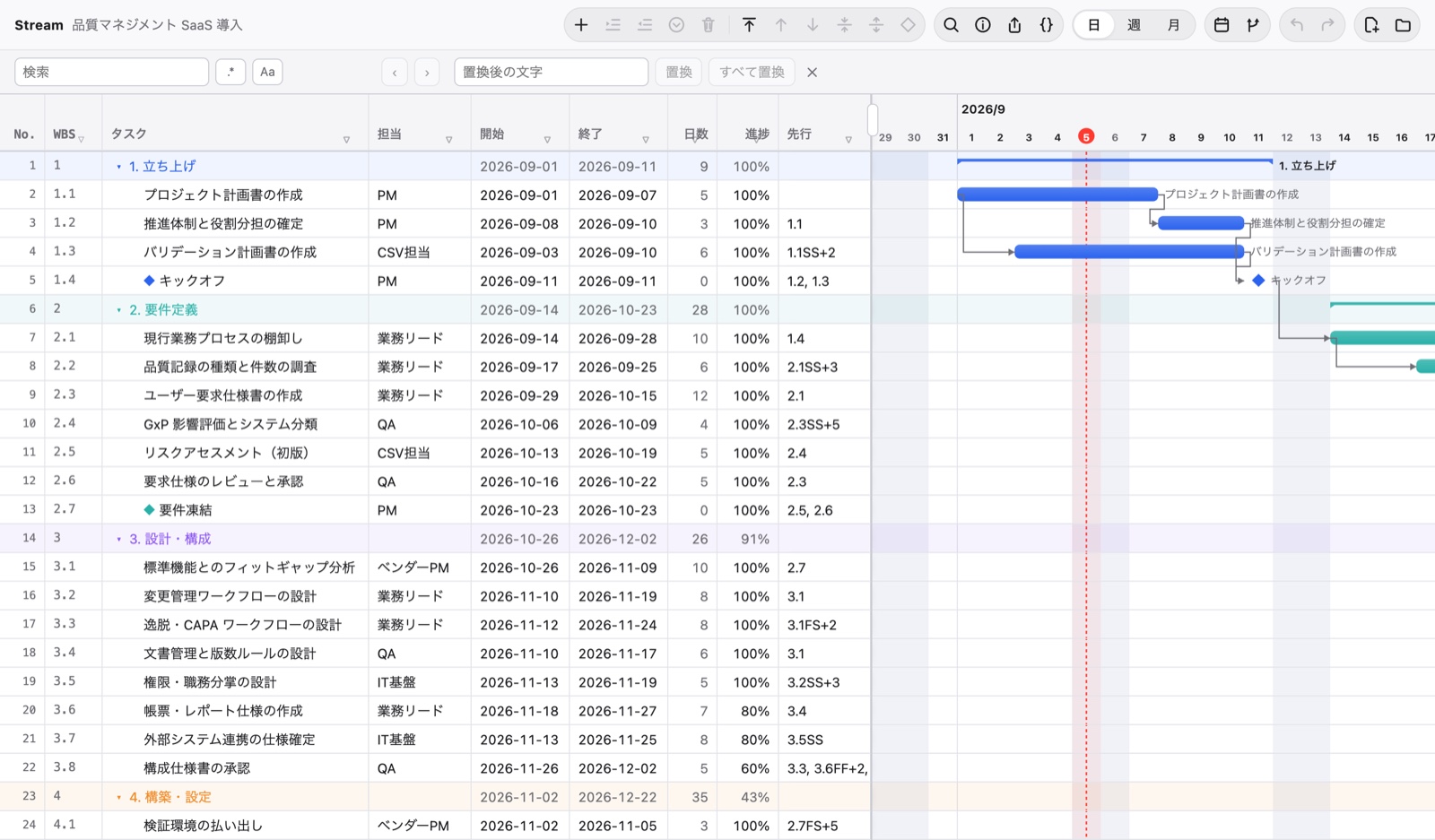Screen dimensions: 1435x840
Task: Open search with the magnifier icon
Action: (x=952, y=25)
